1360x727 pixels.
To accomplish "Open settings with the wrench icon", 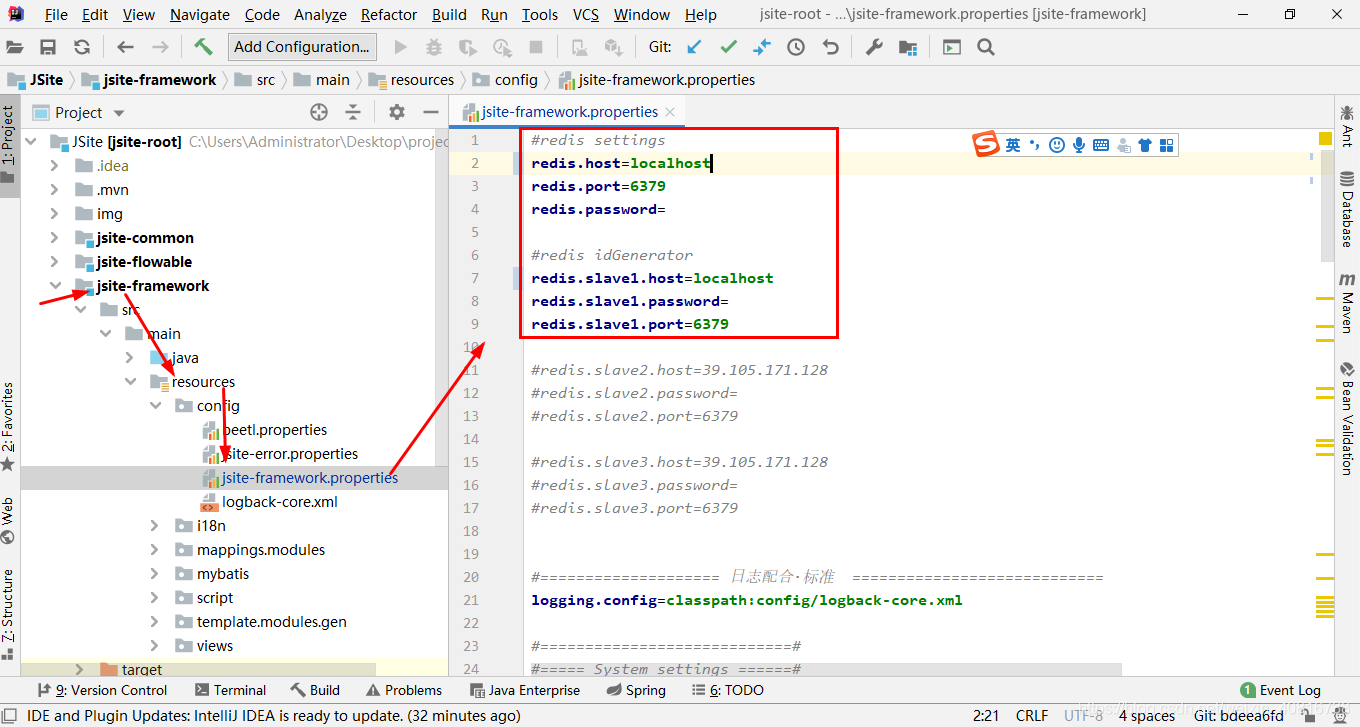I will (x=874, y=47).
